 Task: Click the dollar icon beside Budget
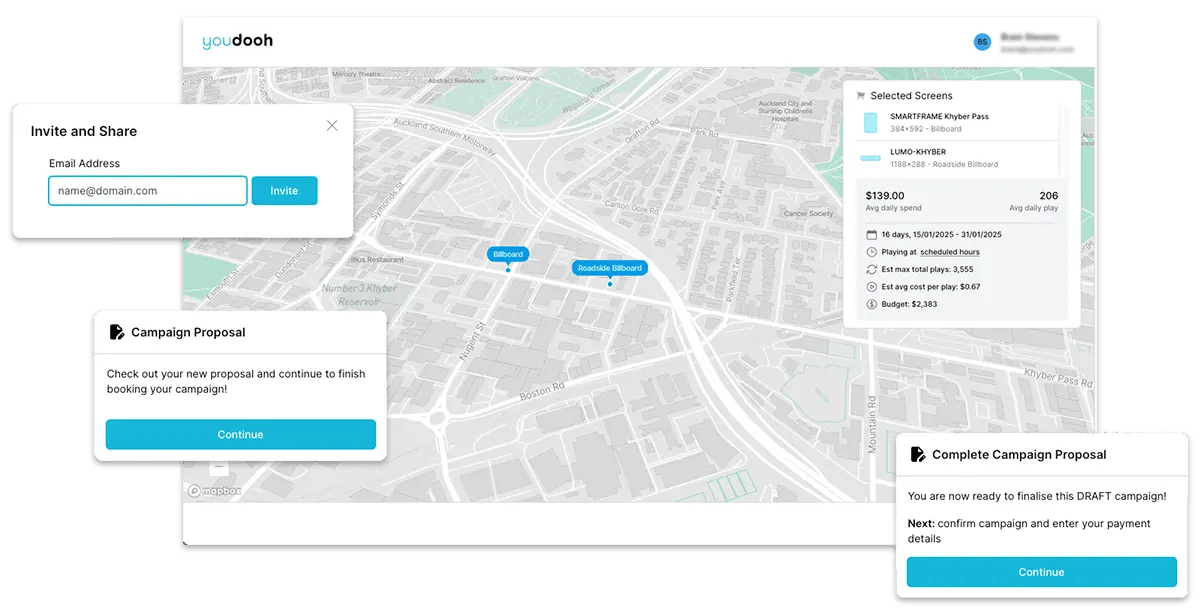pyautogui.click(x=871, y=304)
